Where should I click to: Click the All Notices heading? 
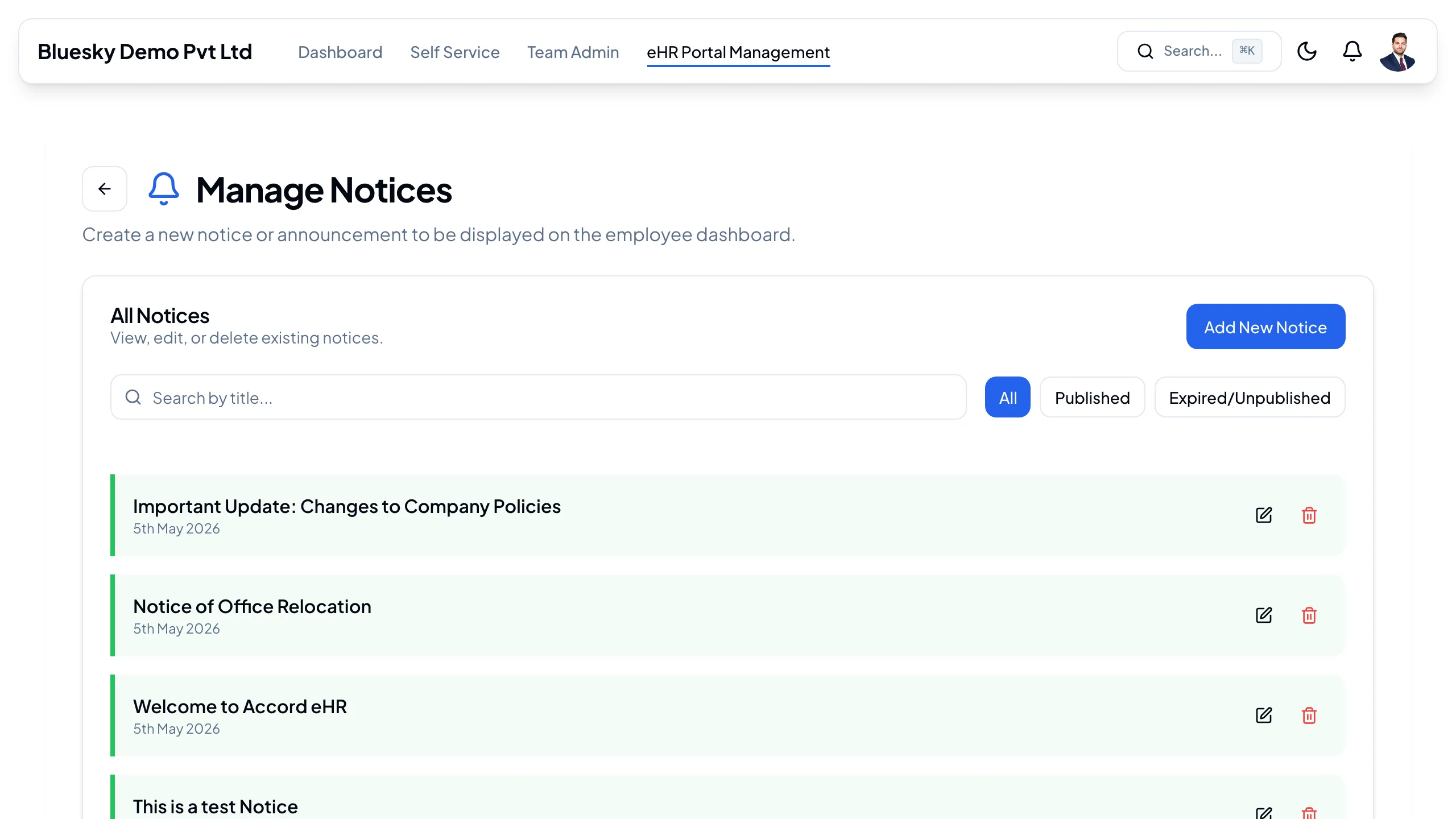tap(160, 316)
